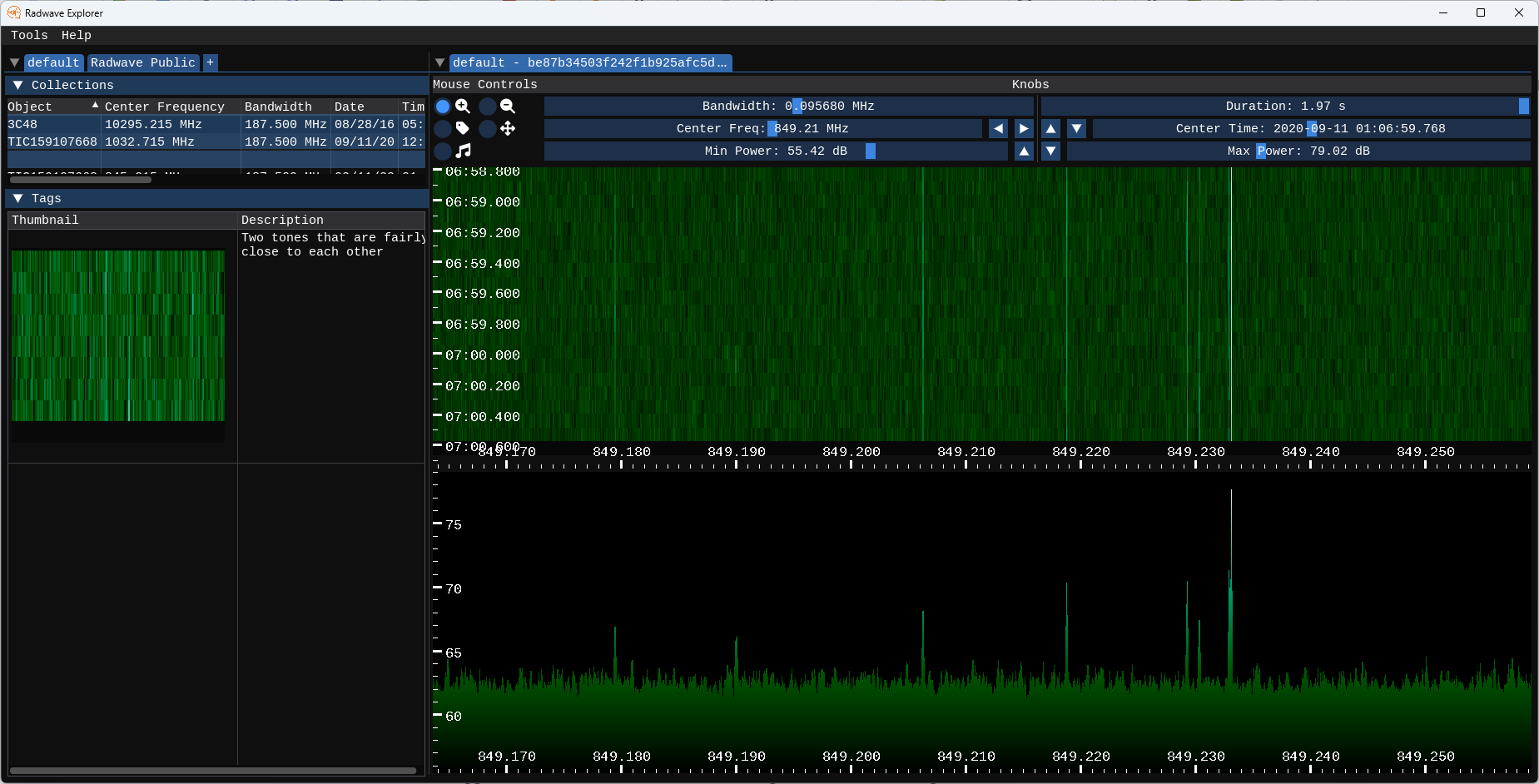Add a new collection tab with plus
The width and height of the screenshot is (1539, 784).
211,62
